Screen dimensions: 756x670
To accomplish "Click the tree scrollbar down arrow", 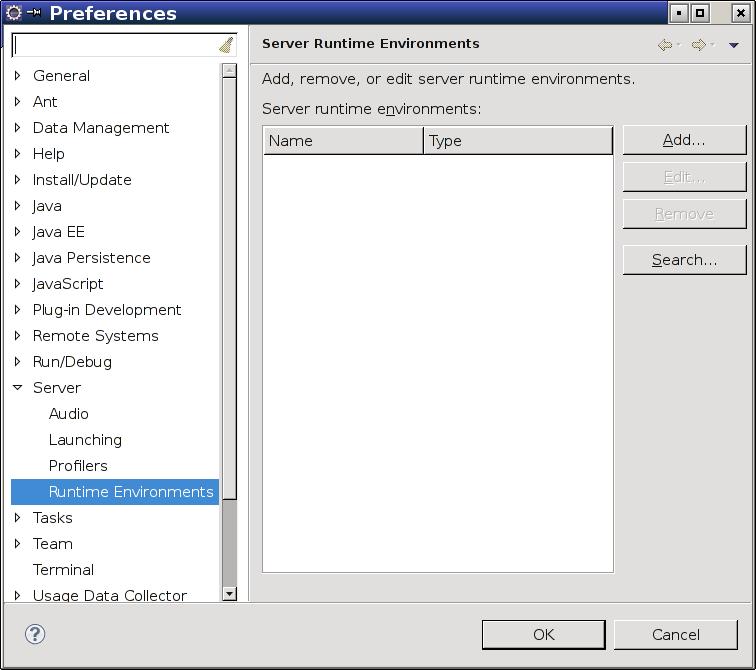I will [230, 594].
